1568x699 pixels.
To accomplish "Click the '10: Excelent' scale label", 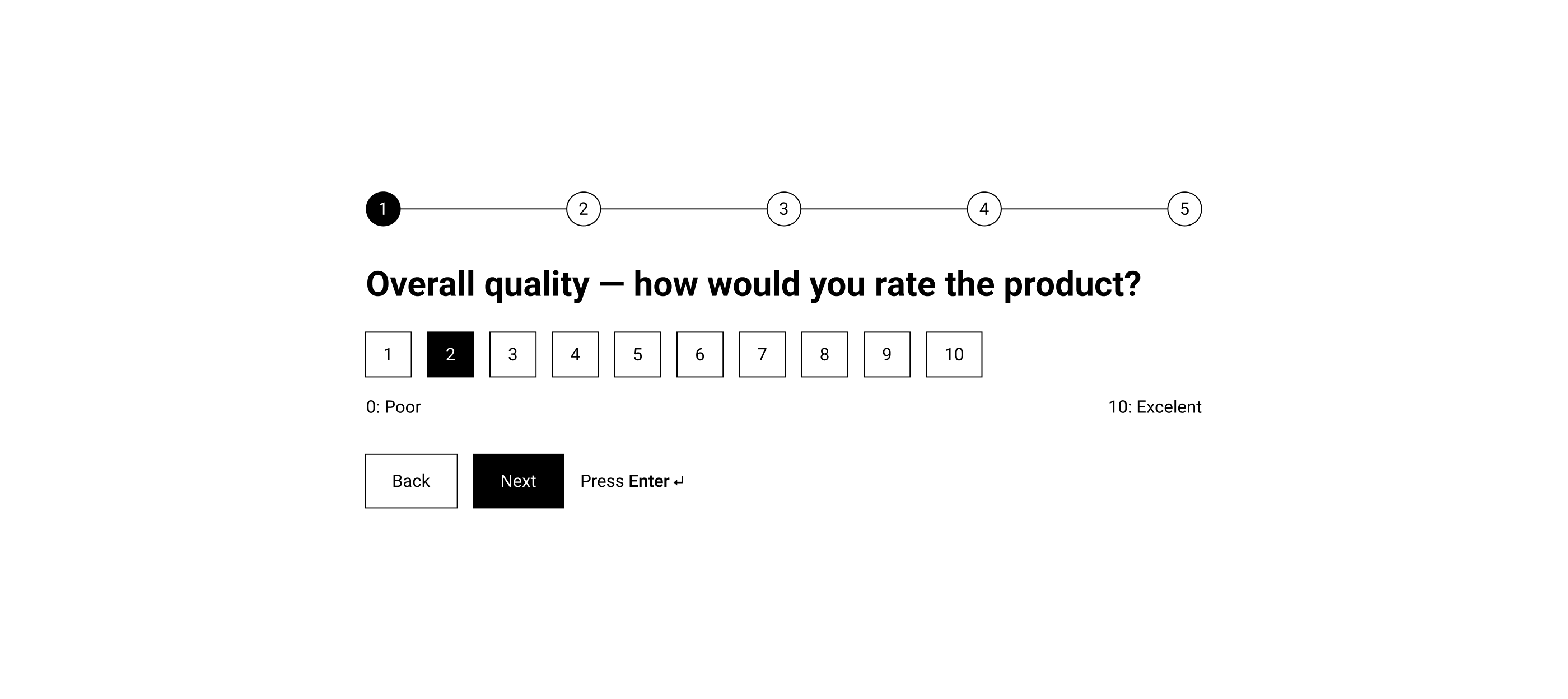I will (x=1155, y=406).
